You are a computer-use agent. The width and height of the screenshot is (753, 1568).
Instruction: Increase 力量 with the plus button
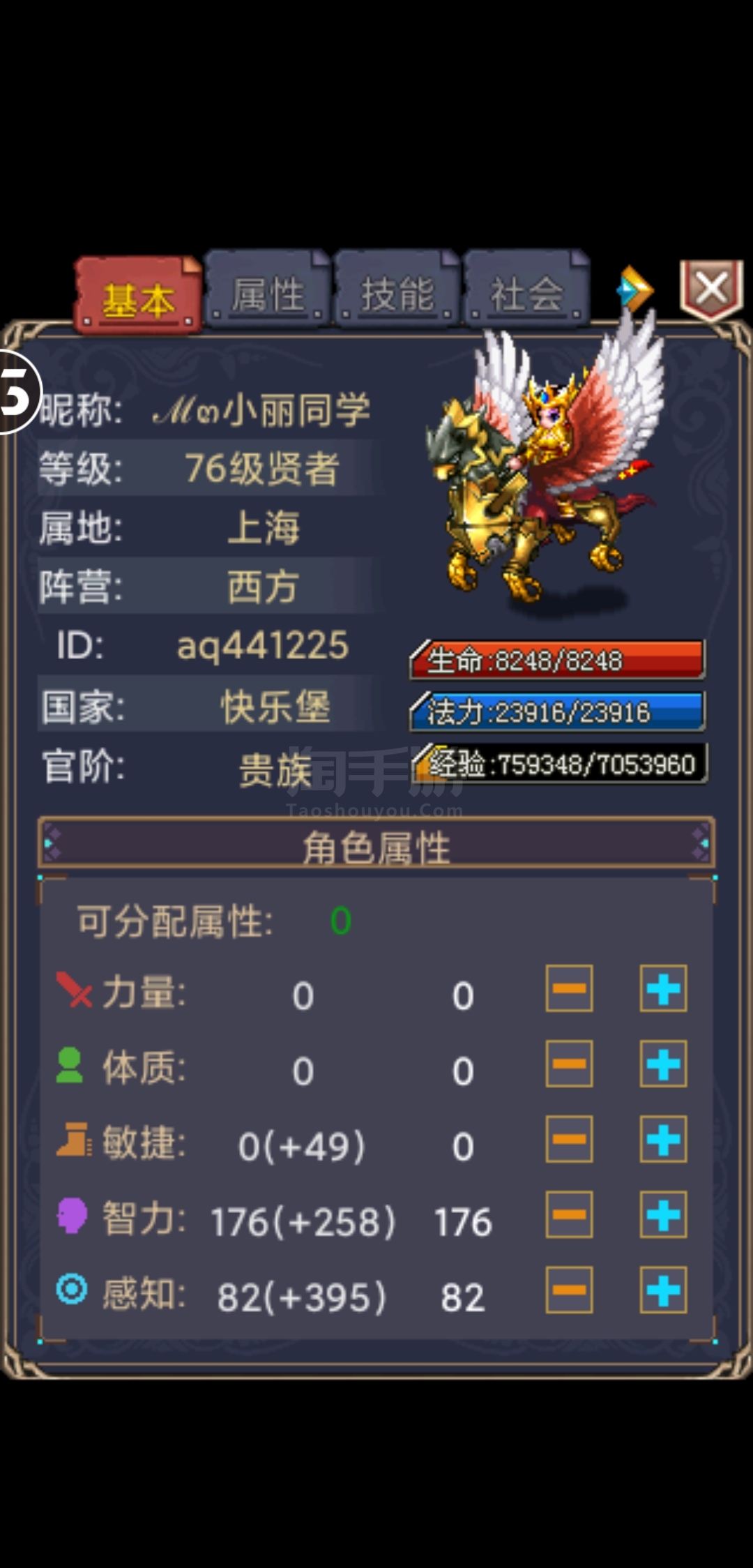[663, 988]
